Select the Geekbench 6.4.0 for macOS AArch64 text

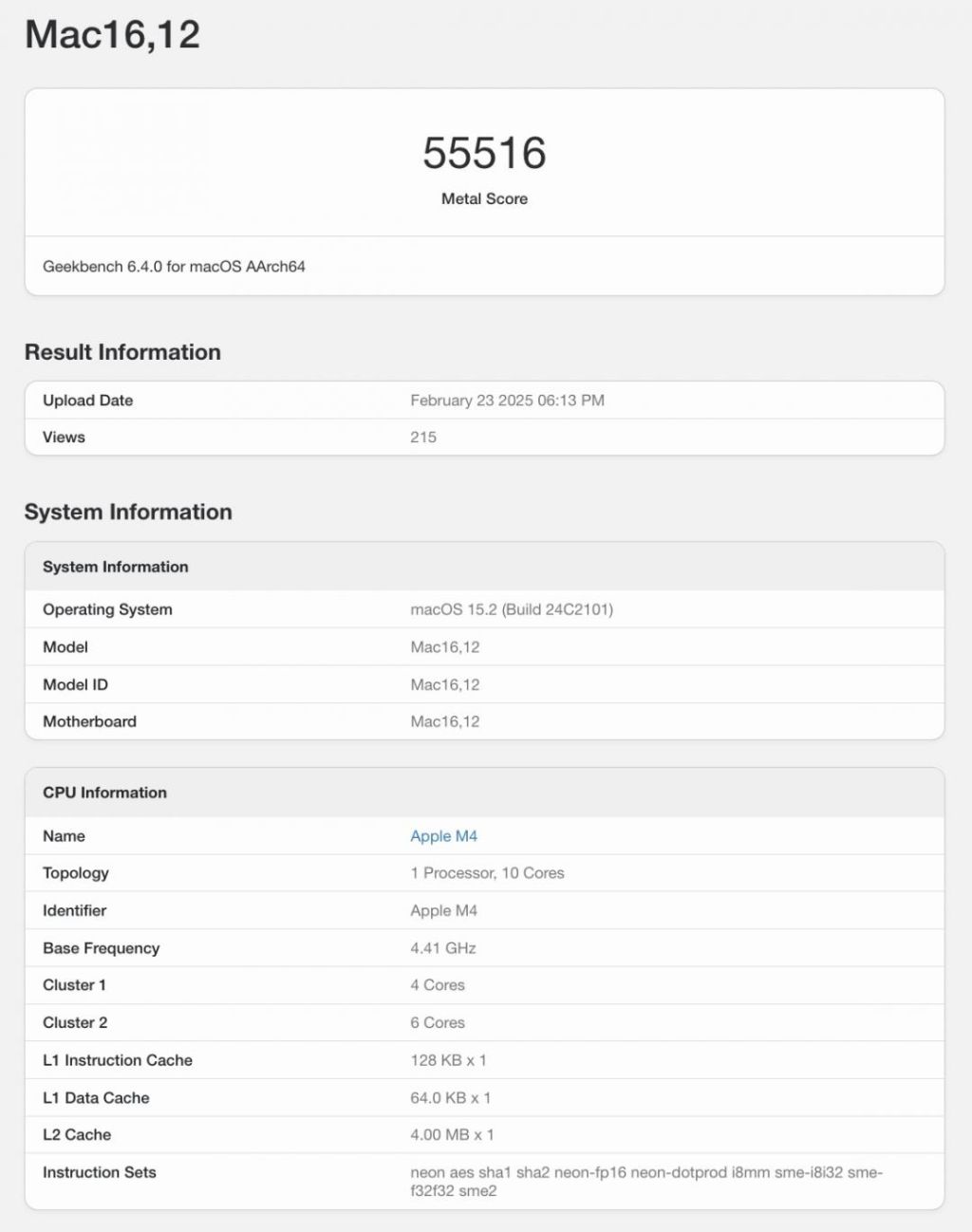point(174,267)
